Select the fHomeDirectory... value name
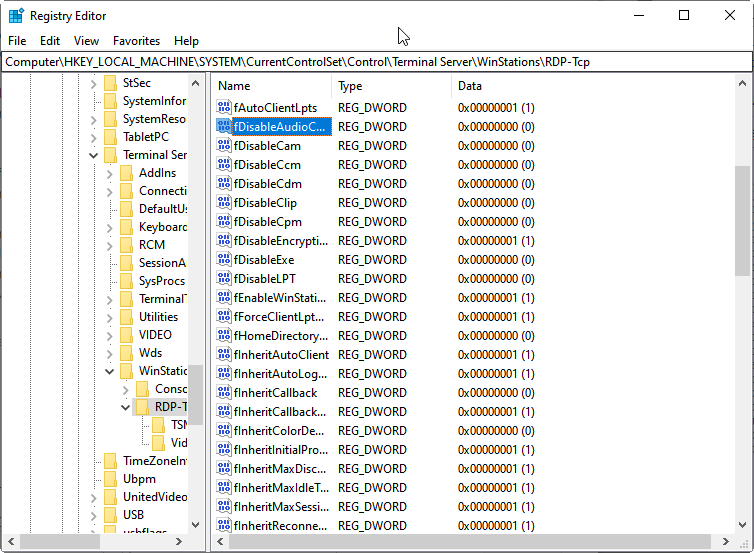754x553 pixels. [x=281, y=336]
